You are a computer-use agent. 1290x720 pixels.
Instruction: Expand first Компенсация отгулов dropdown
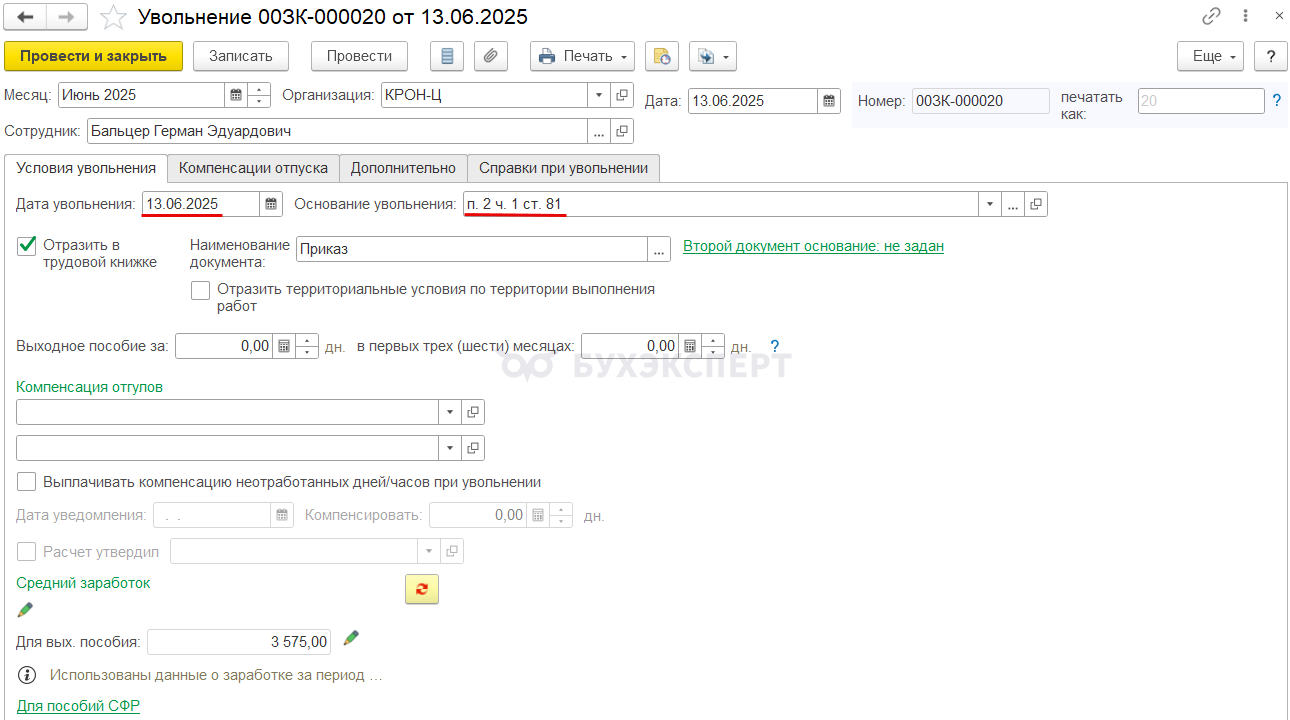coord(450,412)
